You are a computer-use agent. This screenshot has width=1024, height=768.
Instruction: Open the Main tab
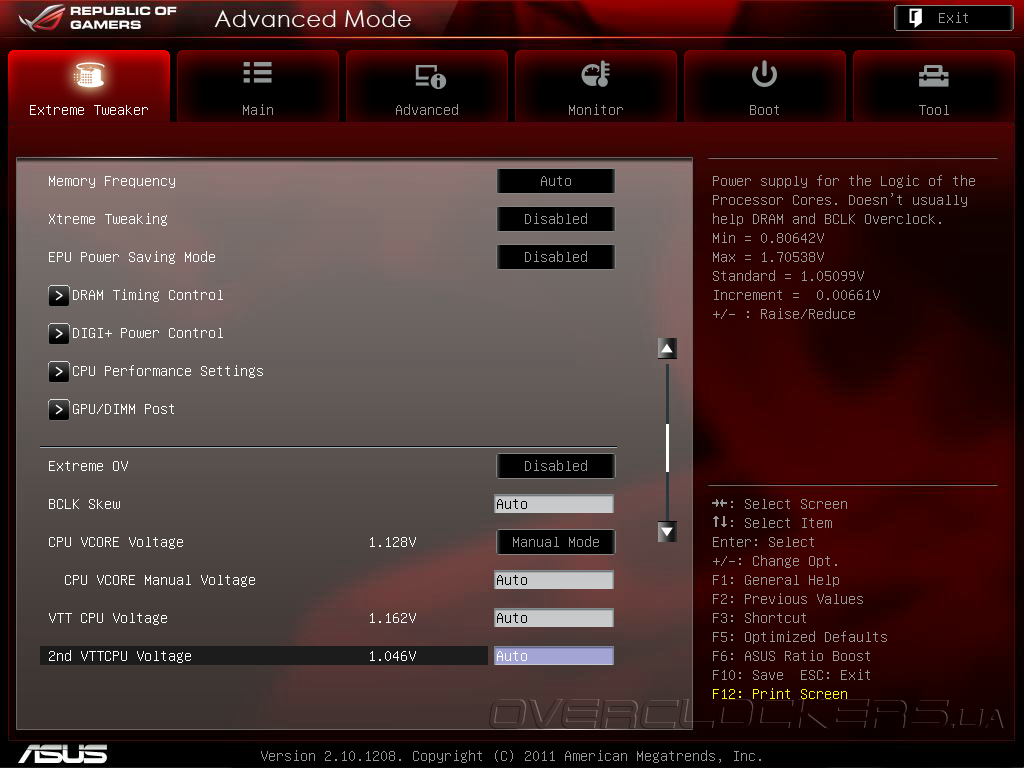pyautogui.click(x=258, y=86)
